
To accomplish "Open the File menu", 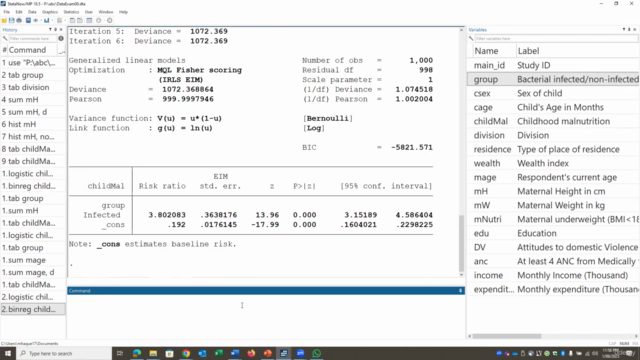I will (x=7, y=12).
